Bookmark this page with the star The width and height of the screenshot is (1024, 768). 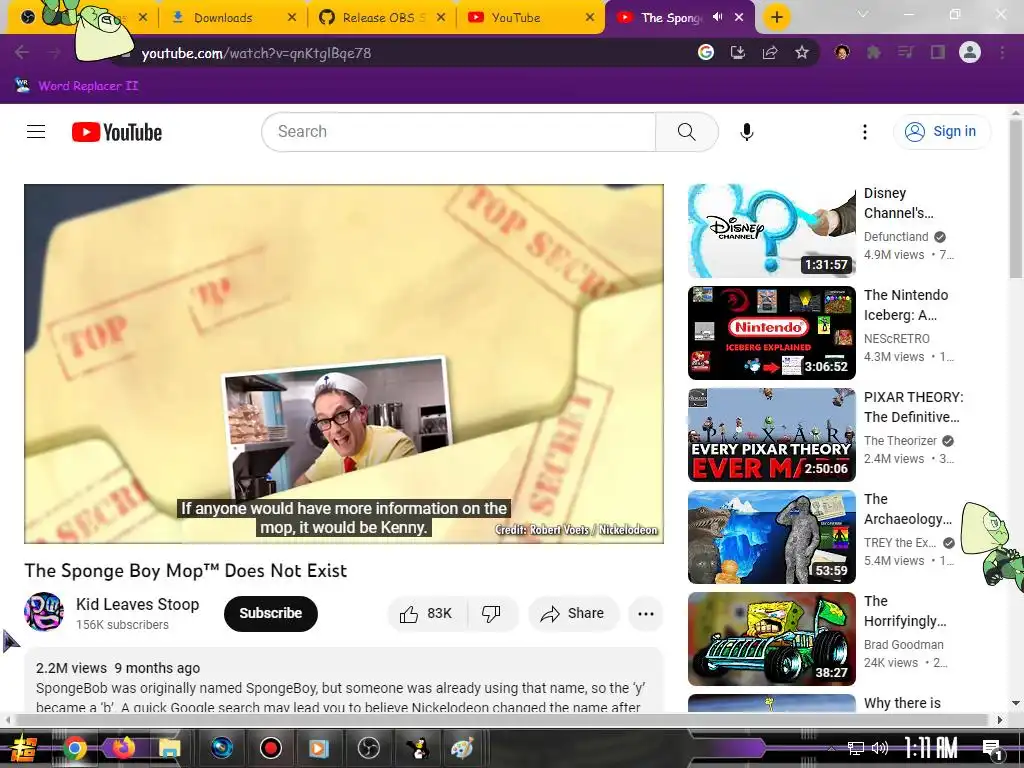point(802,53)
